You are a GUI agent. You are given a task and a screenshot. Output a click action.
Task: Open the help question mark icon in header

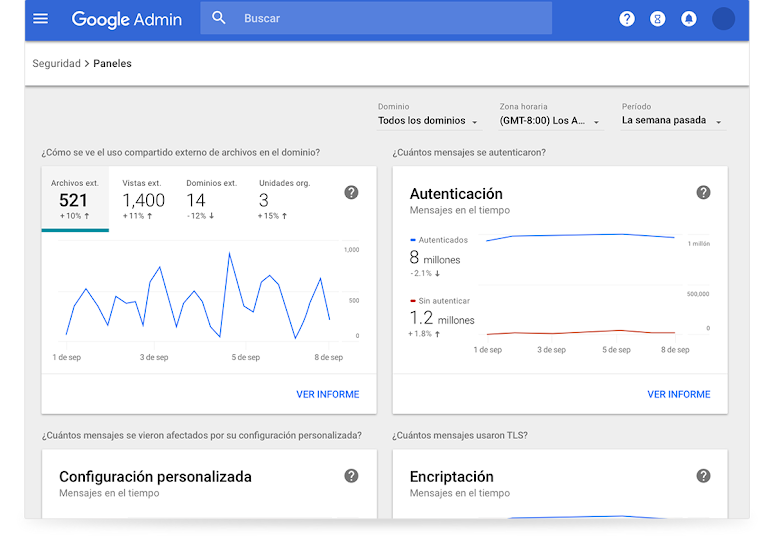(627, 18)
